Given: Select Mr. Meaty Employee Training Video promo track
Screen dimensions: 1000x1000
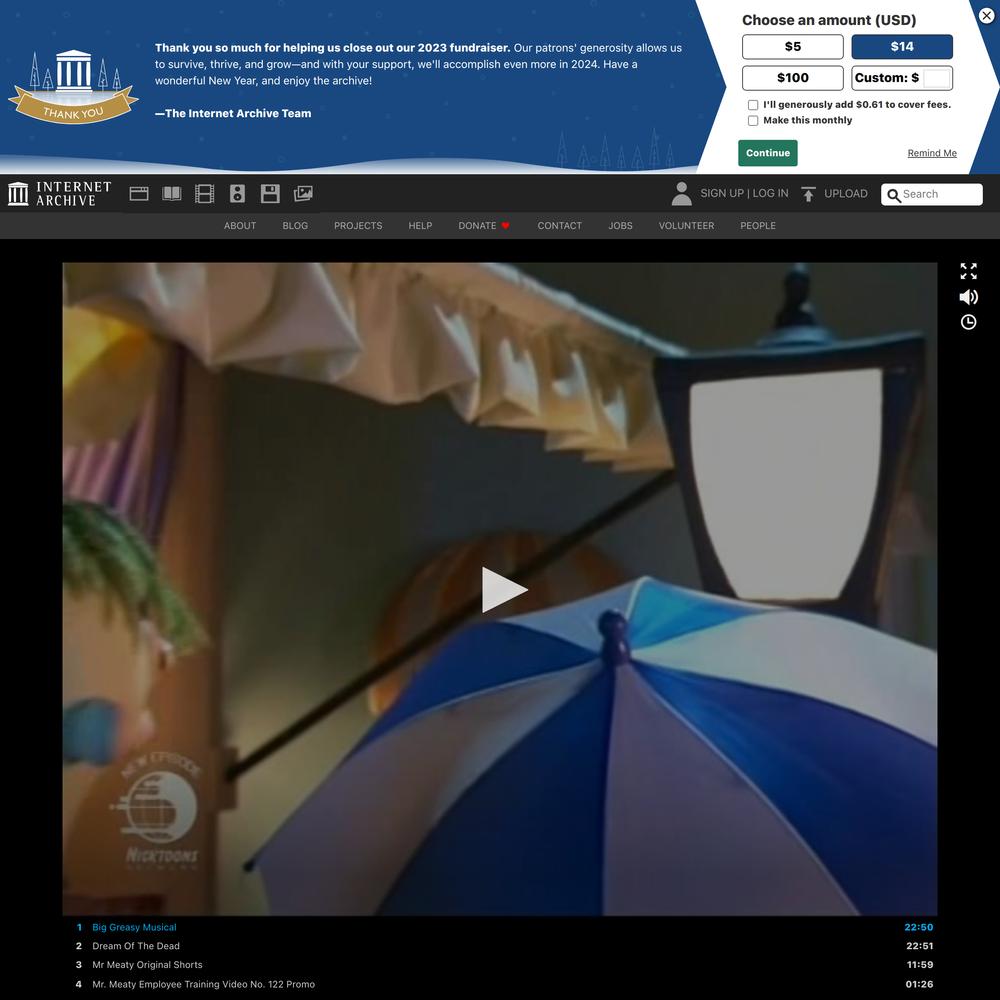Looking at the screenshot, I should click(203, 984).
